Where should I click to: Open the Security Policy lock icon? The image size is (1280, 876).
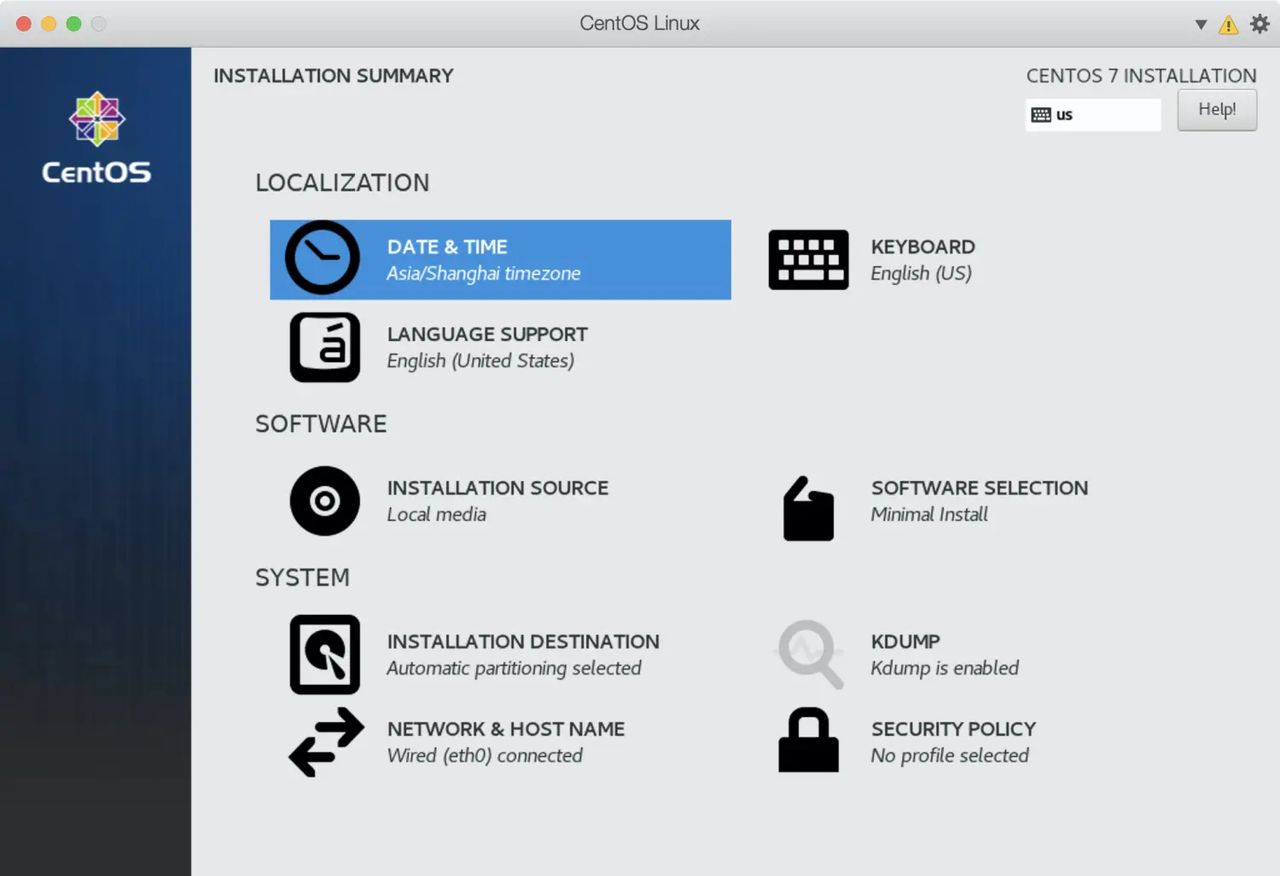tap(808, 740)
